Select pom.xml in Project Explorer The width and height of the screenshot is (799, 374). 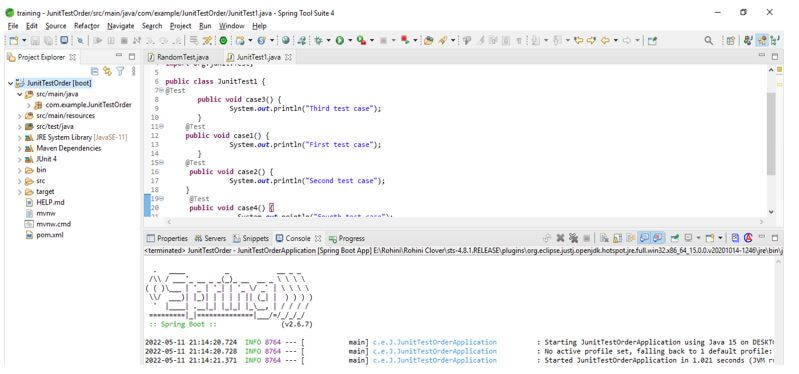tap(49, 235)
